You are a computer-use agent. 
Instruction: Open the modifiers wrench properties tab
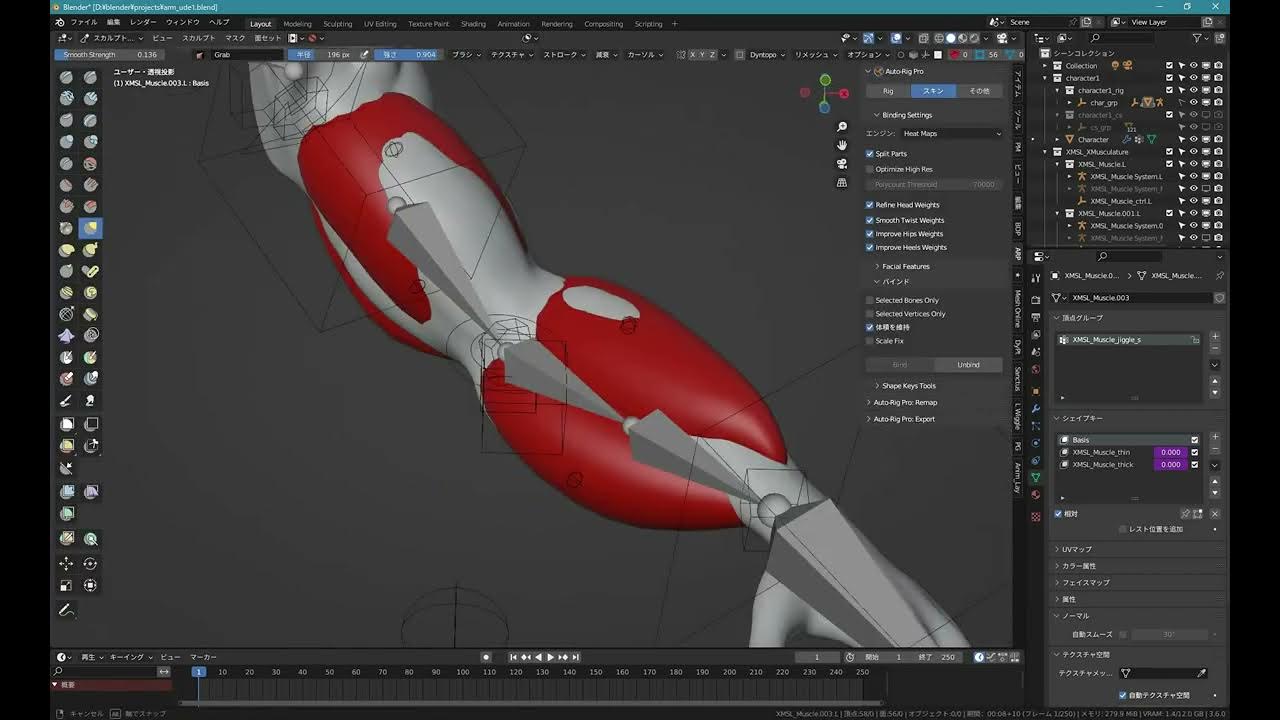click(1035, 407)
